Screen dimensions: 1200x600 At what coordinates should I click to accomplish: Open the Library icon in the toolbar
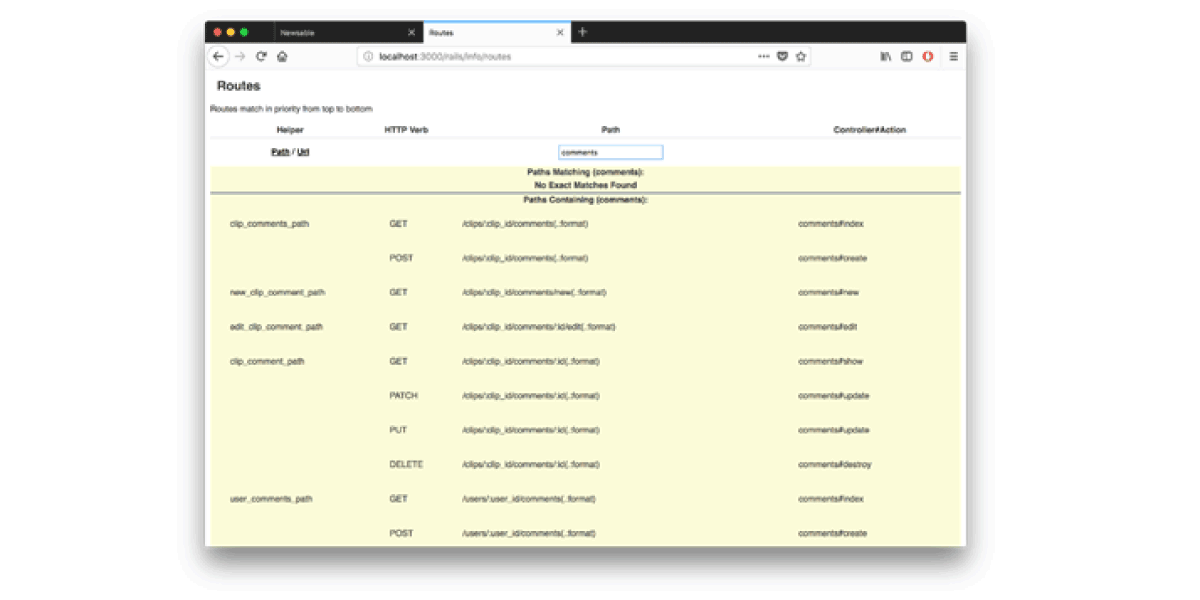click(x=885, y=57)
